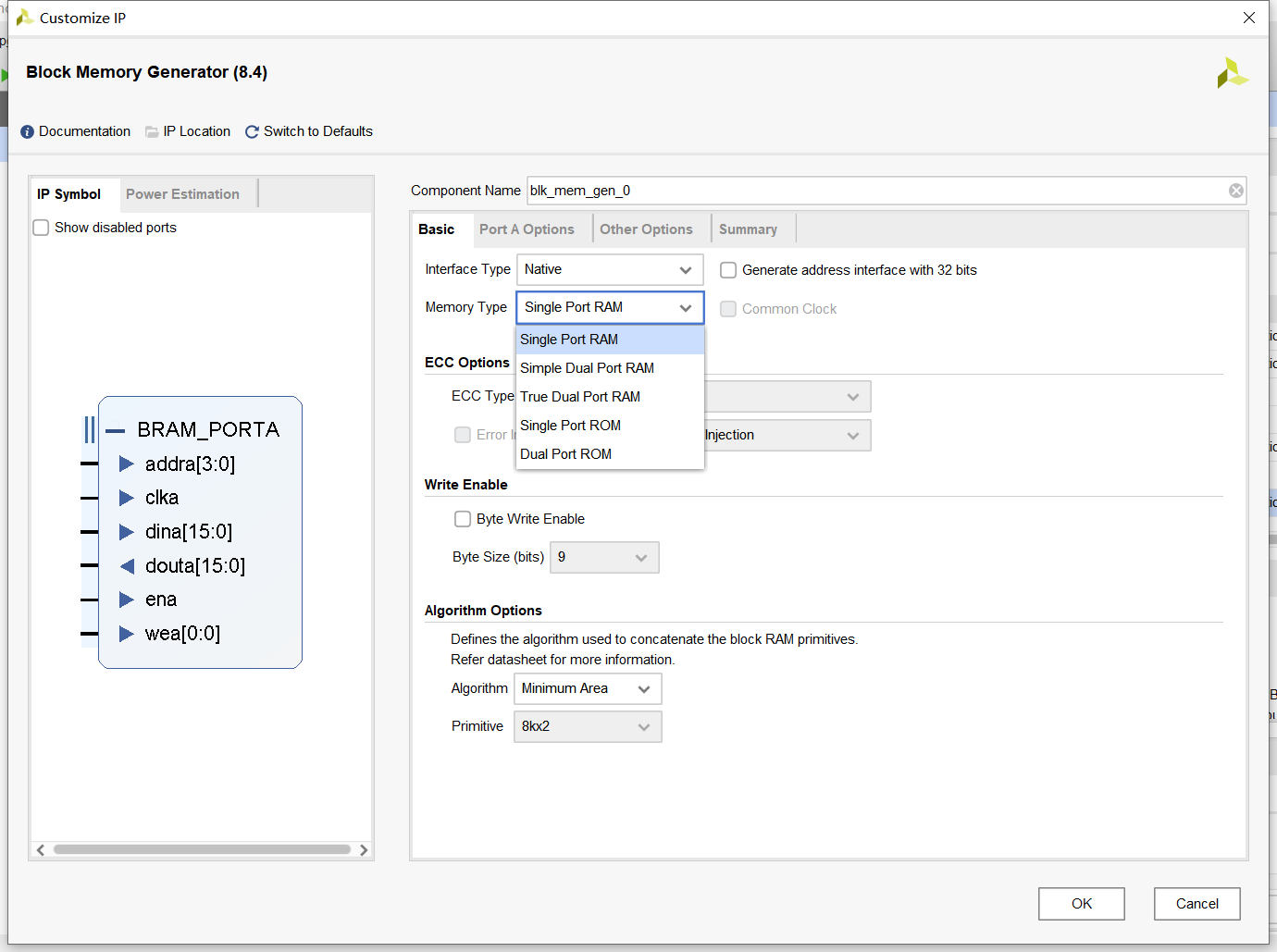Collapse the BRAM_PORTA interface minus icon
Image resolution: width=1277 pixels, height=952 pixels.
[x=115, y=430]
